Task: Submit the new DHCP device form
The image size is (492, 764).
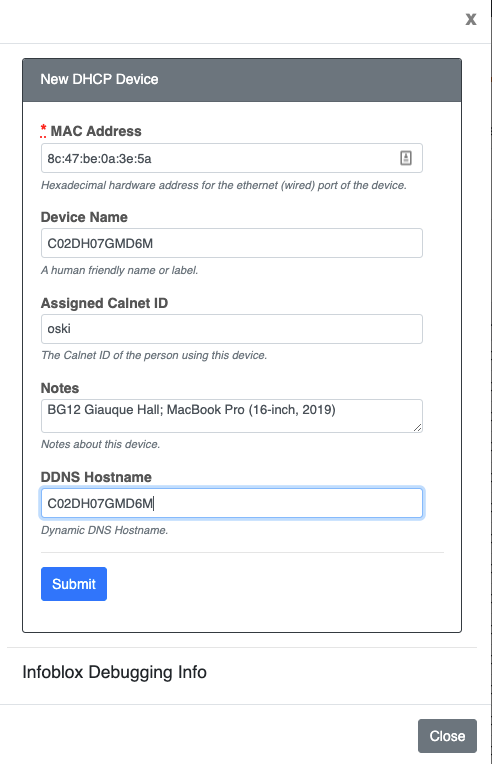Action: click(74, 584)
